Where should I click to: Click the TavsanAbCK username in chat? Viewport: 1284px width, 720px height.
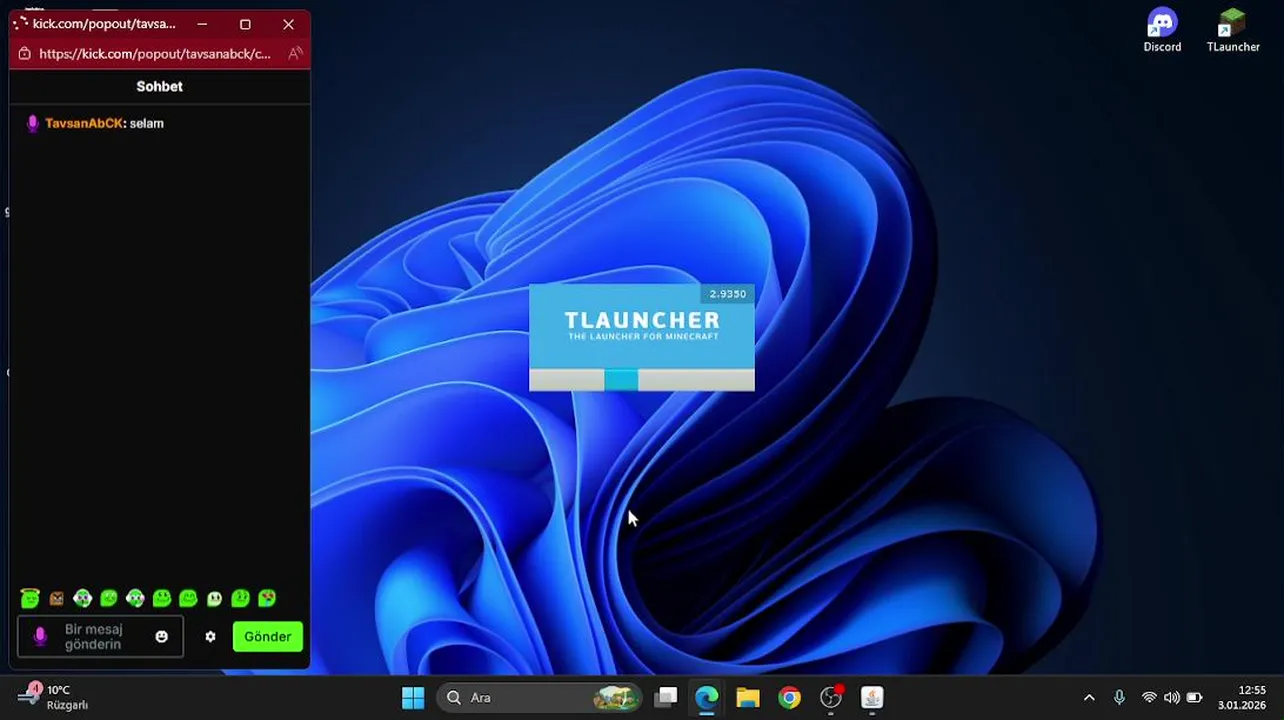84,123
